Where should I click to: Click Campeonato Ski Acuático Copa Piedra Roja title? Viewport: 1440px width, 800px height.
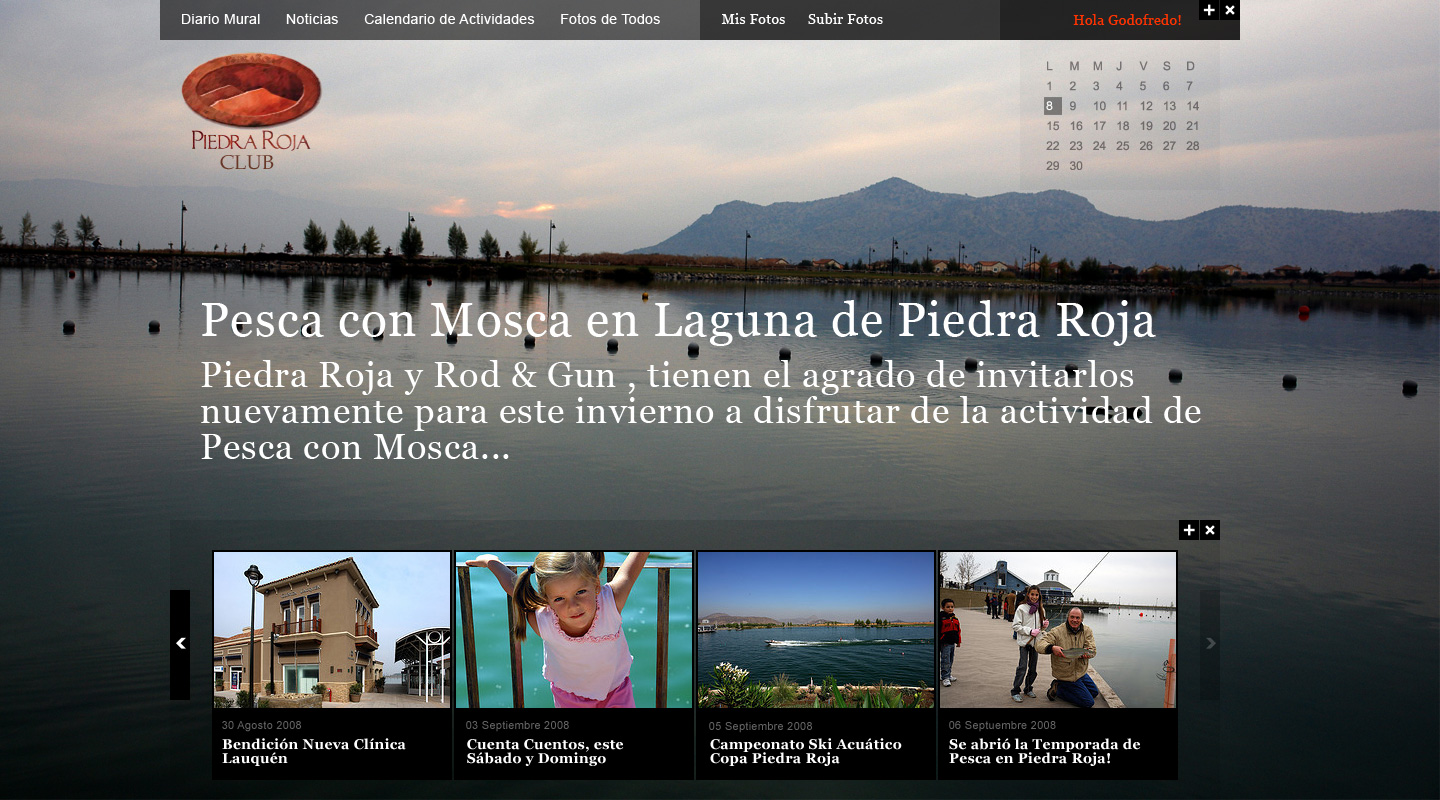coord(805,751)
